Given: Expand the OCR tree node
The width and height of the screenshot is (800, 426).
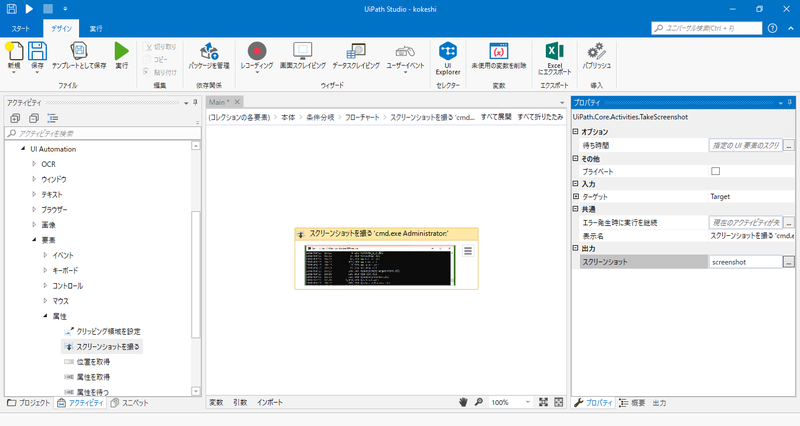Looking at the screenshot, I should point(34,164).
